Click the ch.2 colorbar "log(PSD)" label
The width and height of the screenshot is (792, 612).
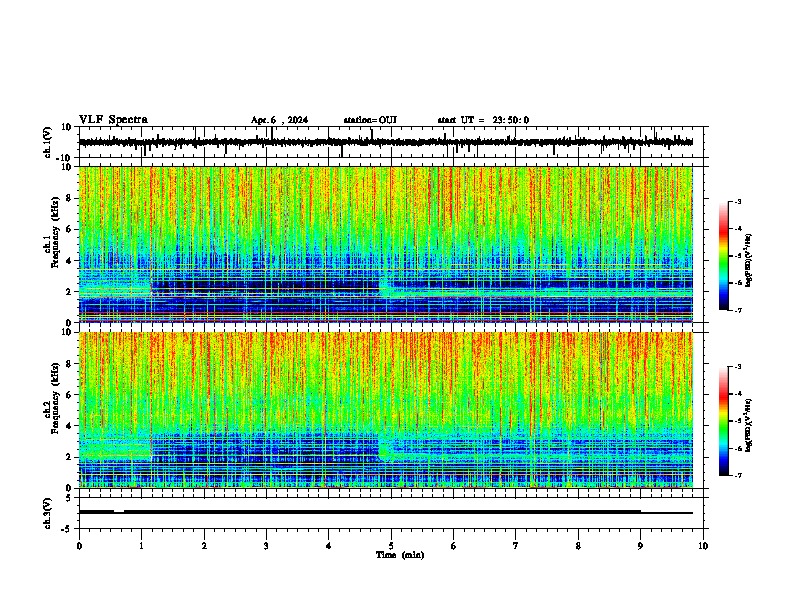tap(749, 425)
